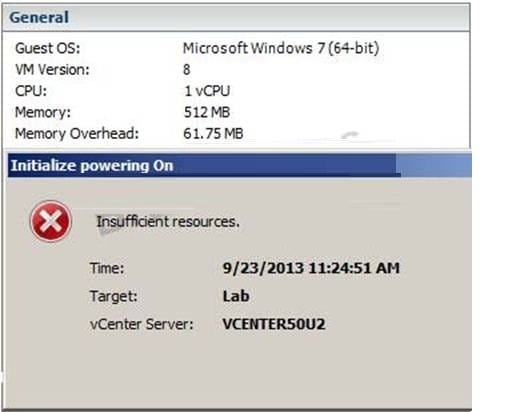Select the 1 vCPU value
The width and height of the screenshot is (507, 412).
click(207, 91)
